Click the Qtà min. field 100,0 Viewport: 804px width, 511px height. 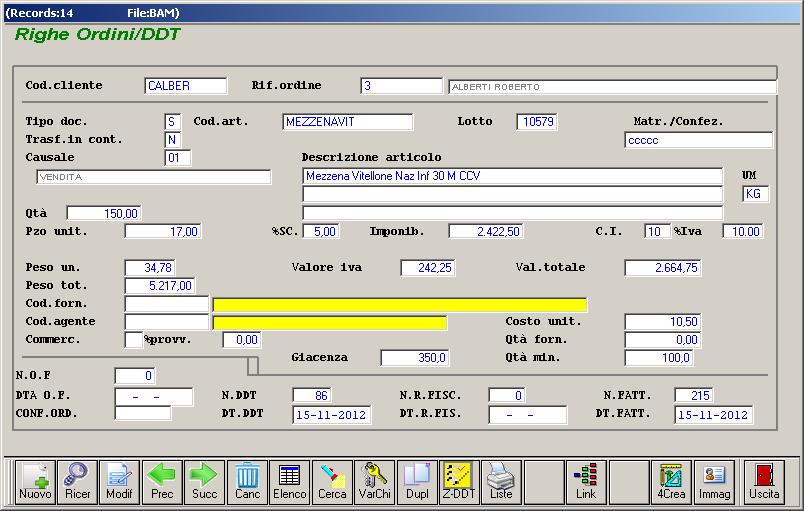[658, 358]
